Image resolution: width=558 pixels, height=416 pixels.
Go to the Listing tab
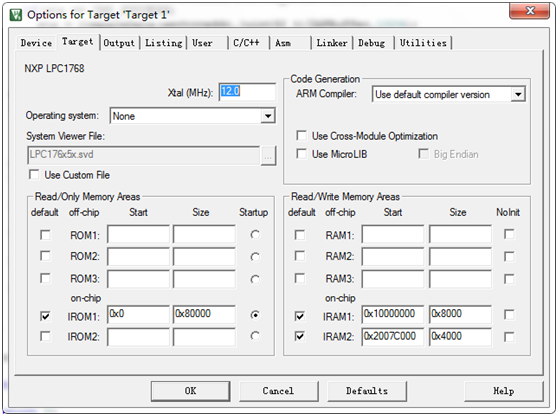(163, 43)
